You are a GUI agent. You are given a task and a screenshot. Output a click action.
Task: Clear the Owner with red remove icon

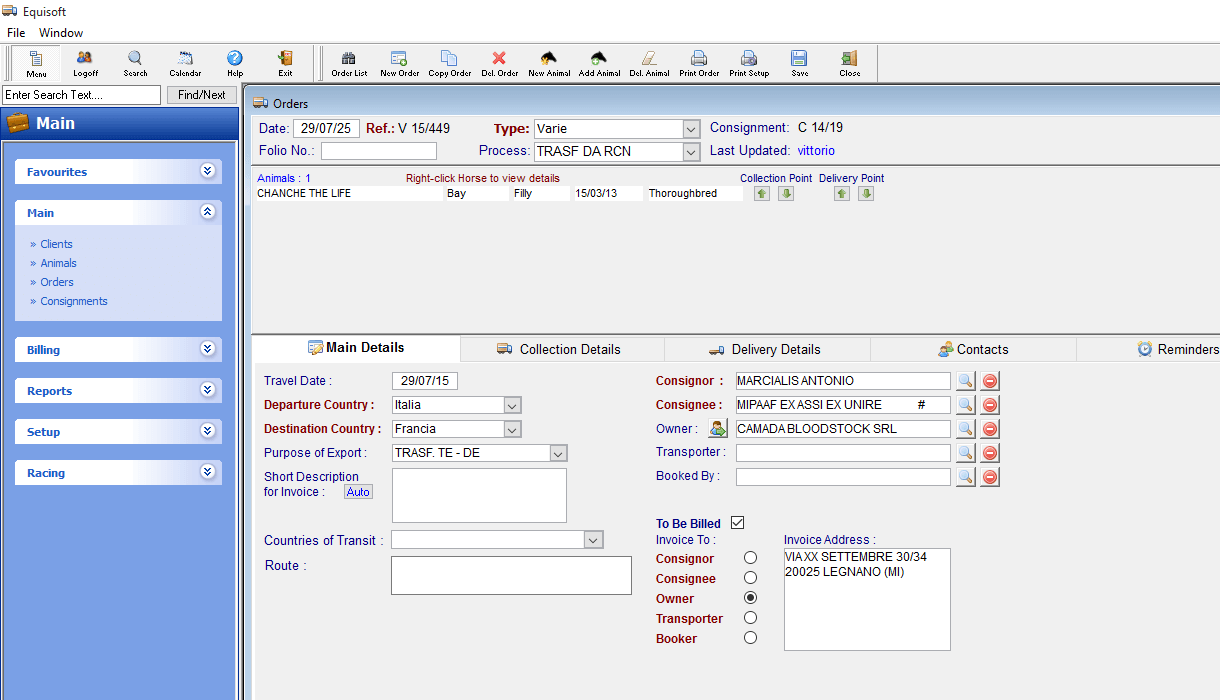coord(990,429)
